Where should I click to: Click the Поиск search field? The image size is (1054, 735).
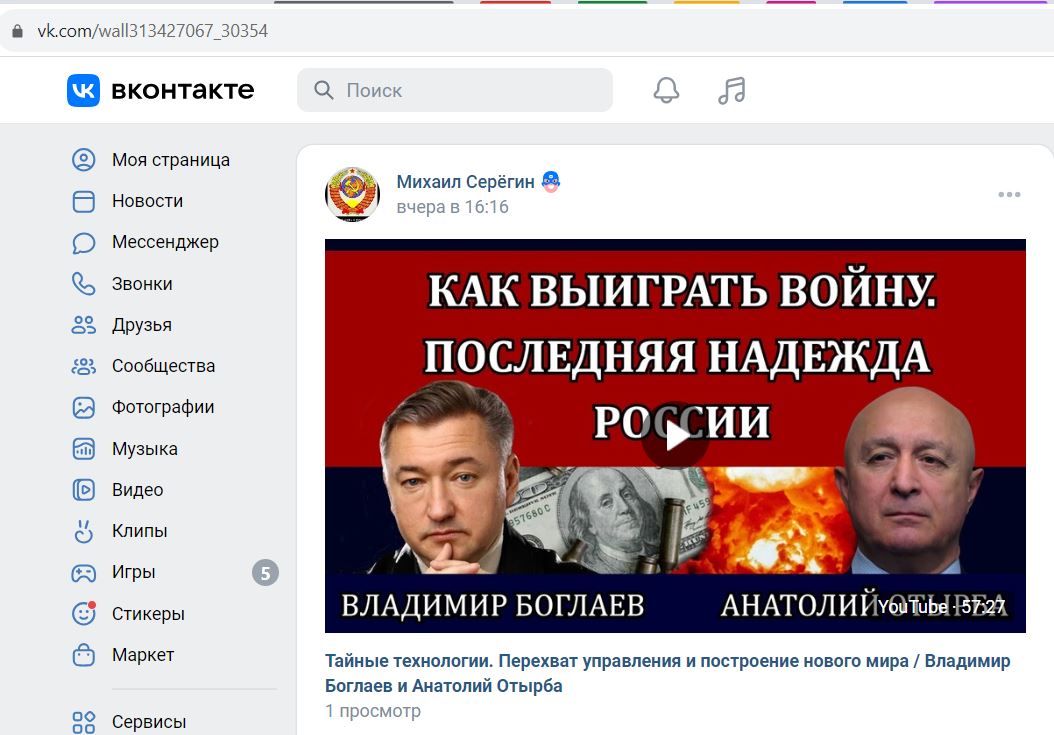click(x=455, y=90)
